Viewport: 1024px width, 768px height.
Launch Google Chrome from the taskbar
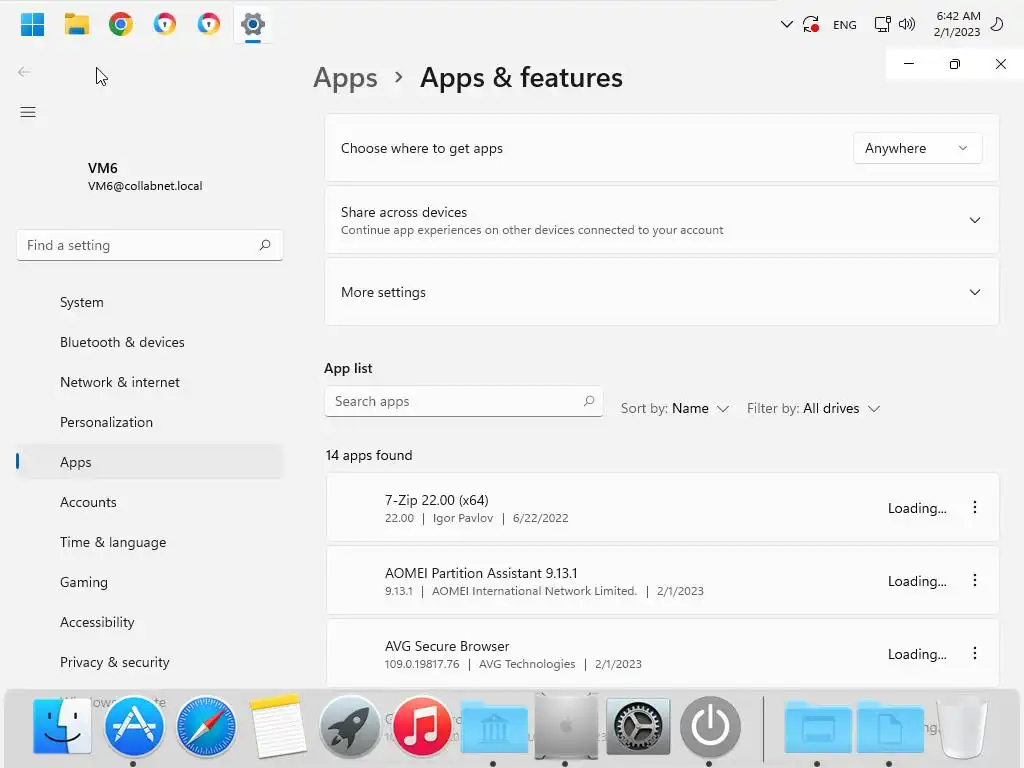pos(121,25)
